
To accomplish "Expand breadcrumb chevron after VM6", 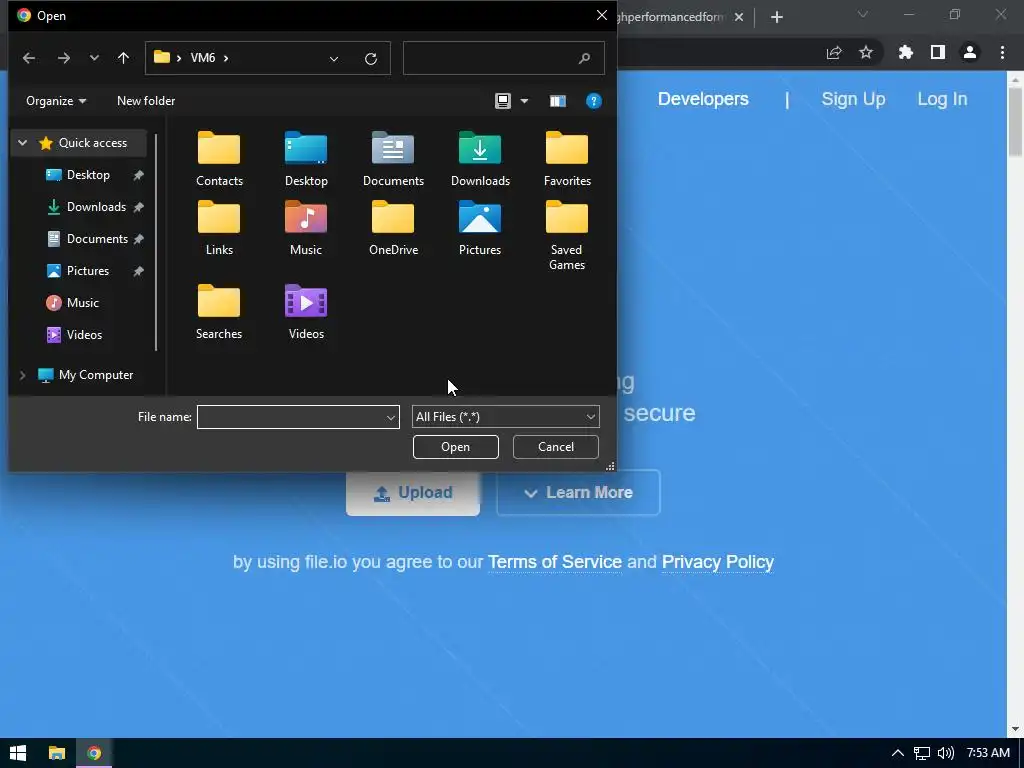I will pyautogui.click(x=226, y=58).
